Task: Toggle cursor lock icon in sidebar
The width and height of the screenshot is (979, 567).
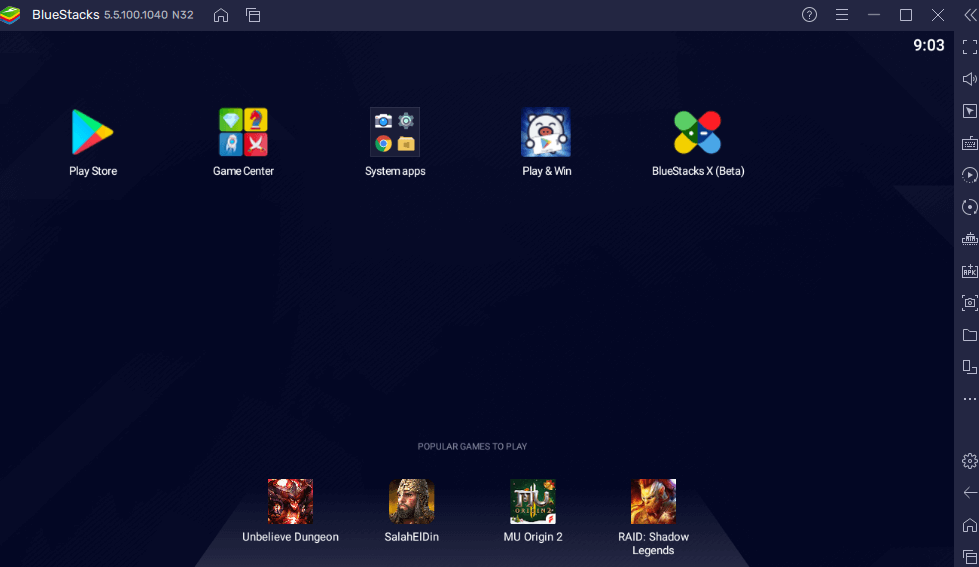Action: [x=970, y=111]
